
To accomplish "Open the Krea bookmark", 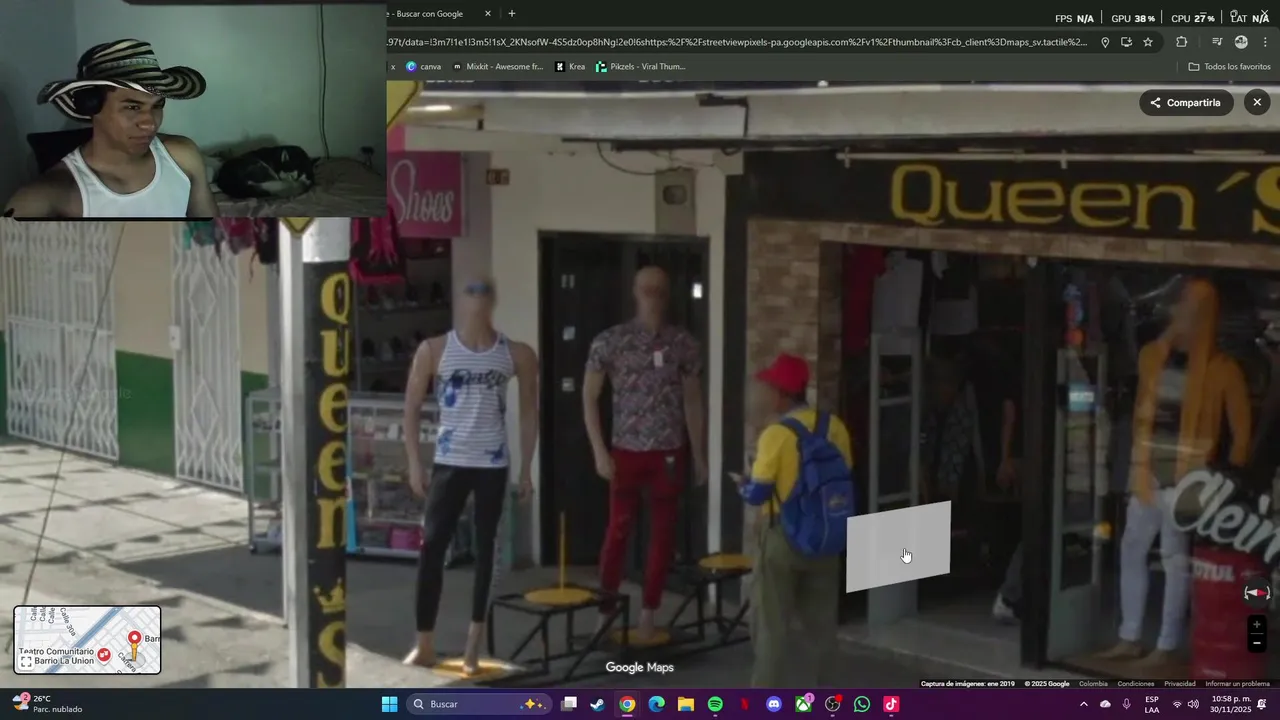I will click(x=570, y=67).
